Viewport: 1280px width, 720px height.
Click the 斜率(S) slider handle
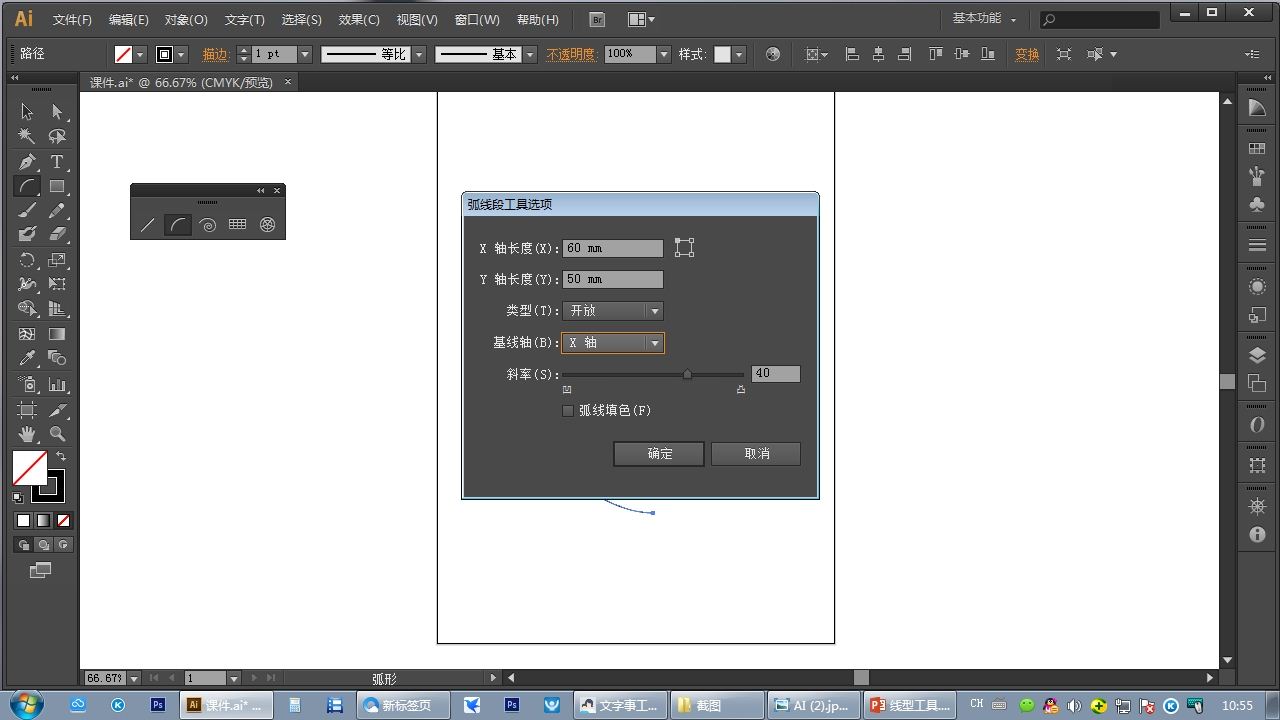(687, 374)
